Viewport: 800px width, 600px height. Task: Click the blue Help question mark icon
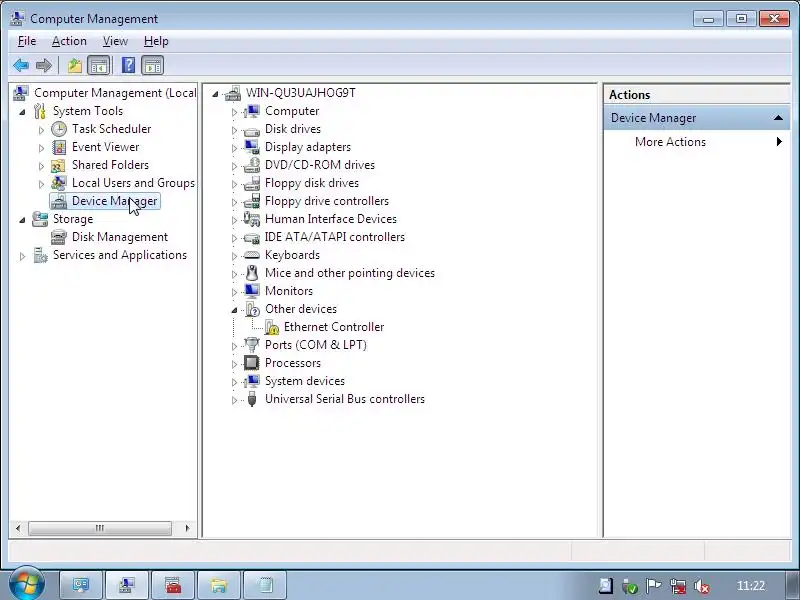129,65
